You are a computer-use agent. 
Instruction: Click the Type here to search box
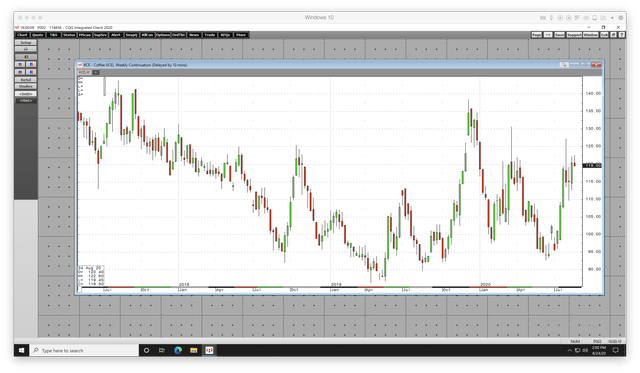click(84, 350)
